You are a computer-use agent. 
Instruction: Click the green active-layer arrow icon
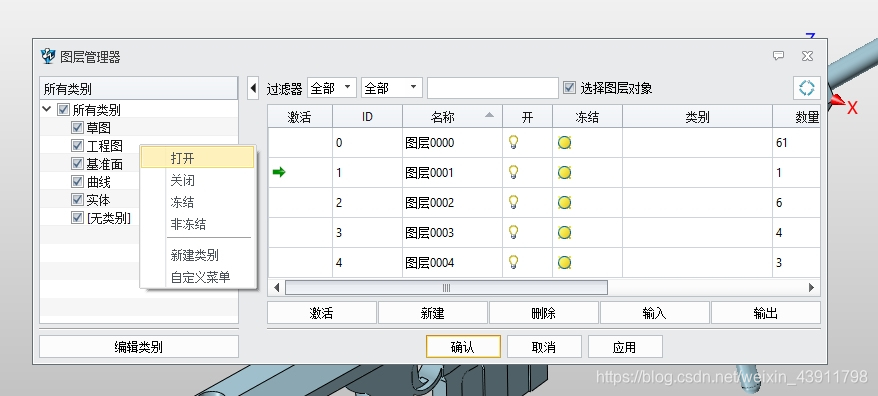pos(279,172)
